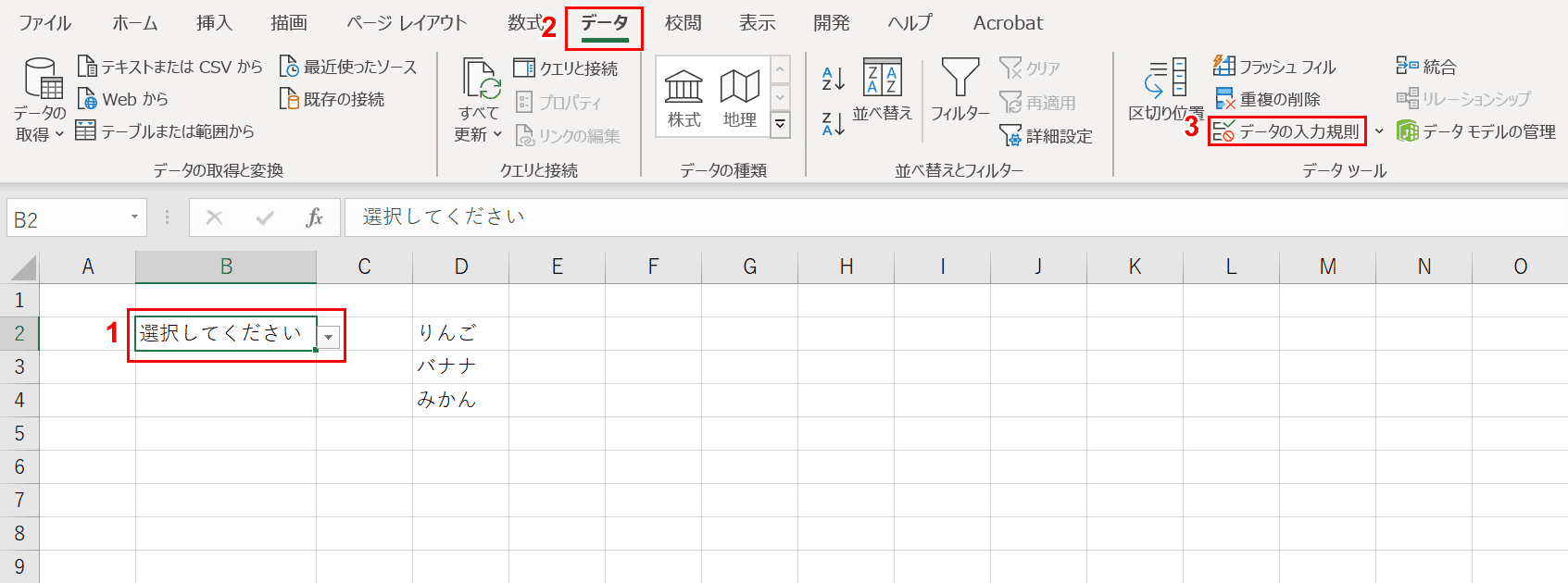The width and height of the screenshot is (1568, 583).
Task: Switch to the 描画 tab
Action: point(289,23)
